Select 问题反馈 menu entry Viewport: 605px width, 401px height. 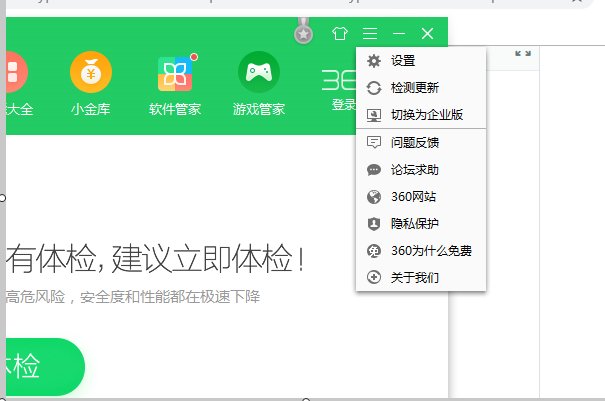tap(421, 142)
